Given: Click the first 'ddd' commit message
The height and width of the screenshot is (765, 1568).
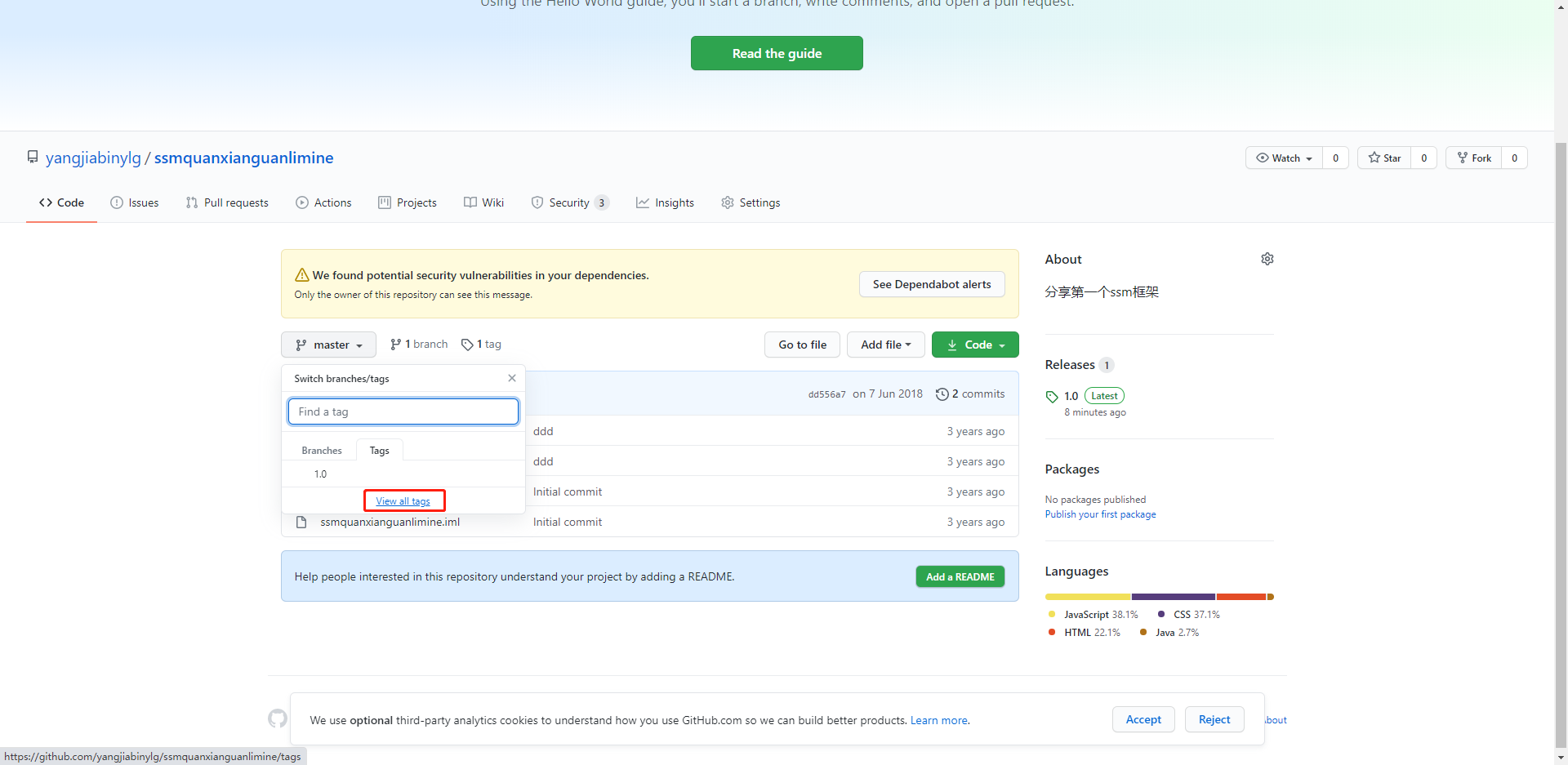Looking at the screenshot, I should click(543, 431).
